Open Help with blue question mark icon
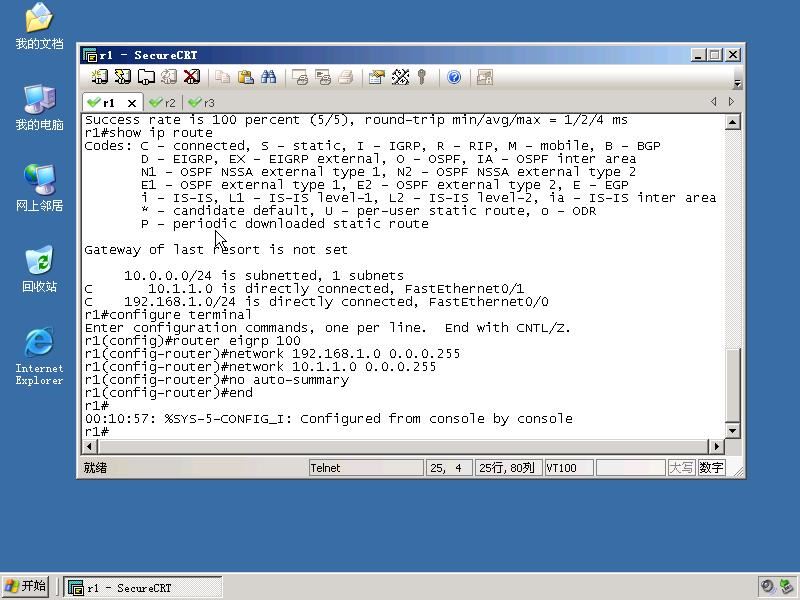Image resolution: width=800 pixels, height=600 pixels. pyautogui.click(x=454, y=77)
